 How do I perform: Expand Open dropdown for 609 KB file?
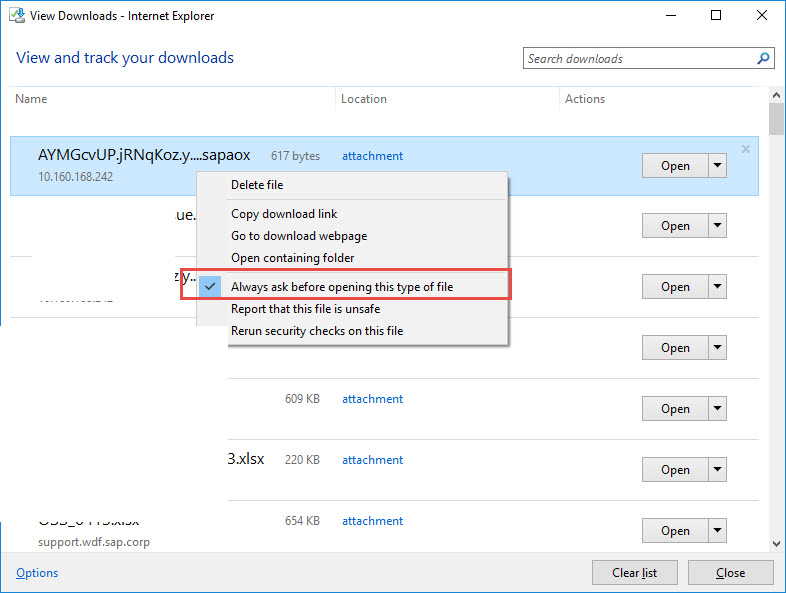tap(717, 409)
